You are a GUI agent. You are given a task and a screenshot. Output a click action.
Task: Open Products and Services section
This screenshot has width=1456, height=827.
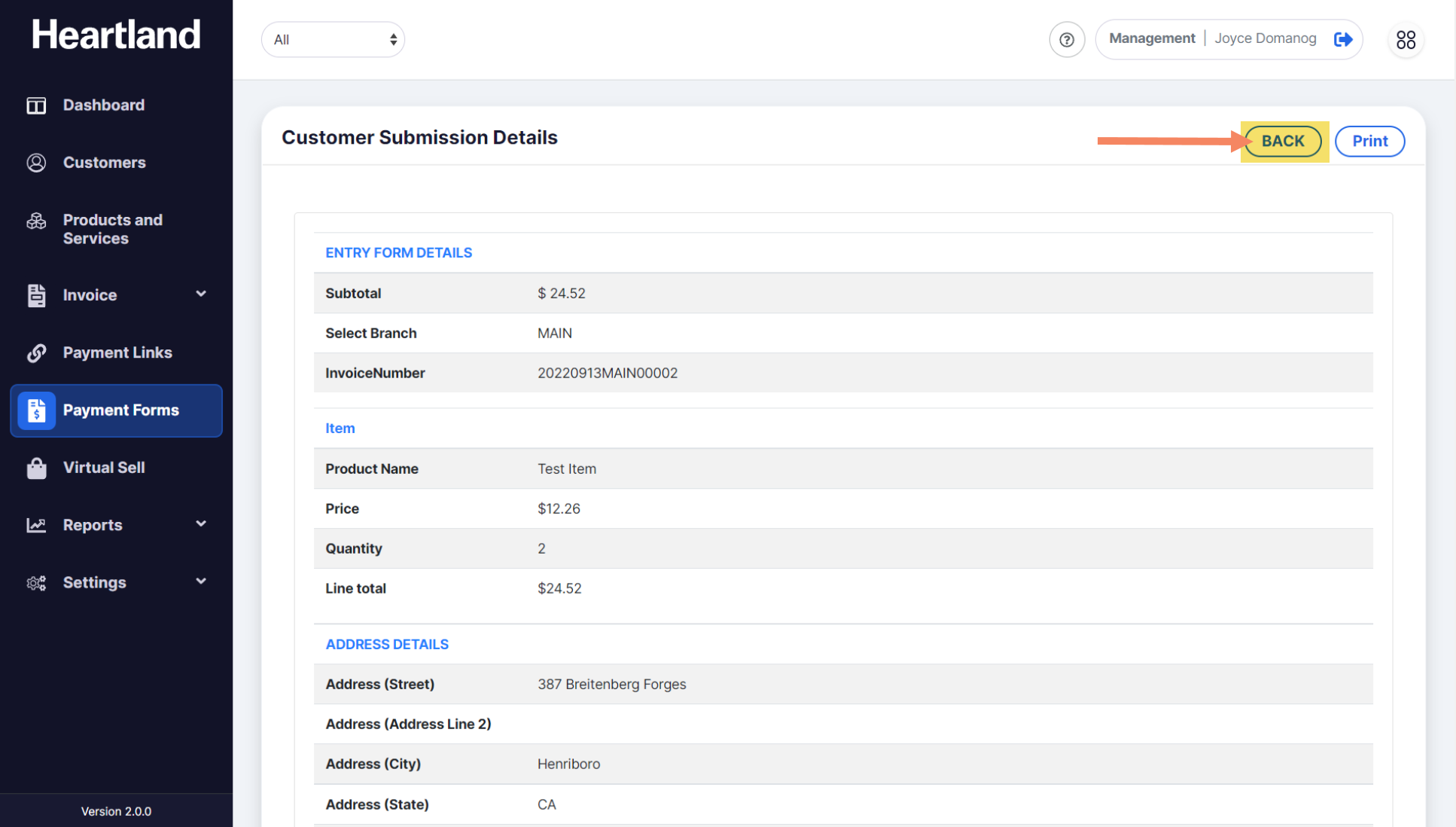coord(113,229)
